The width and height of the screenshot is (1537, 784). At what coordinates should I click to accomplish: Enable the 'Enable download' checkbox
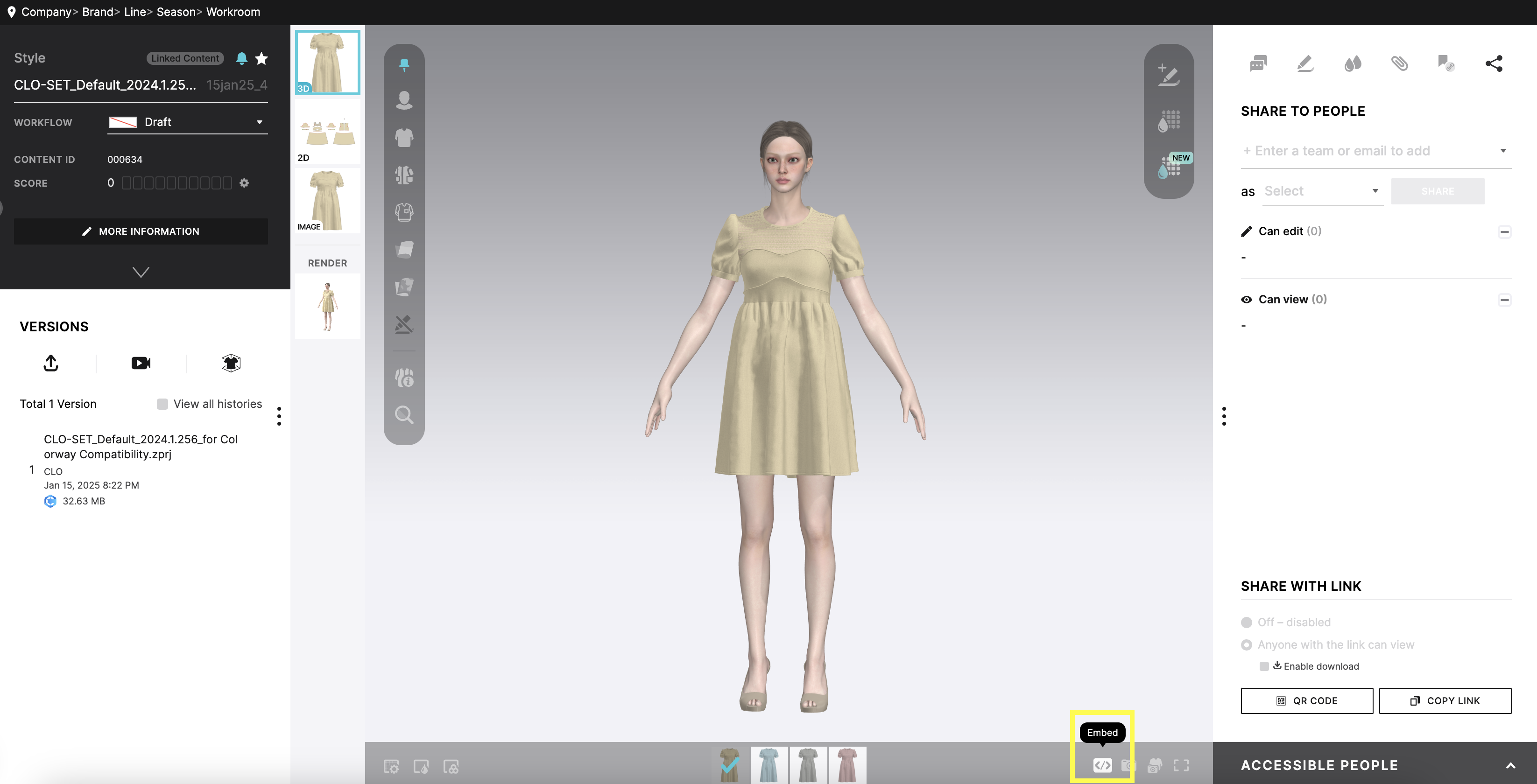pos(1264,666)
